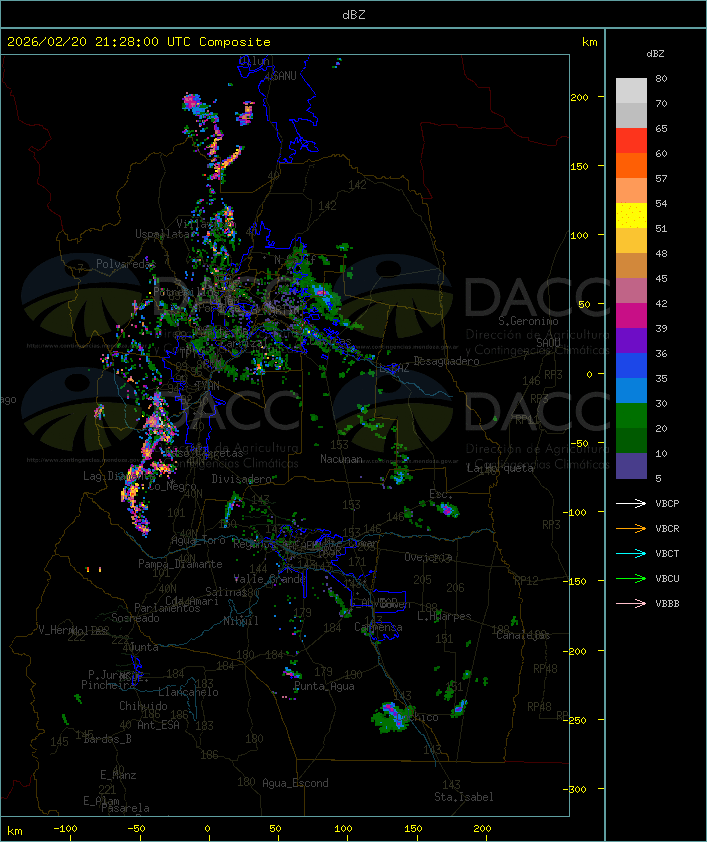Select the gray 65-70 dBZ swatch
This screenshot has width=707, height=842.
[x=631, y=115]
